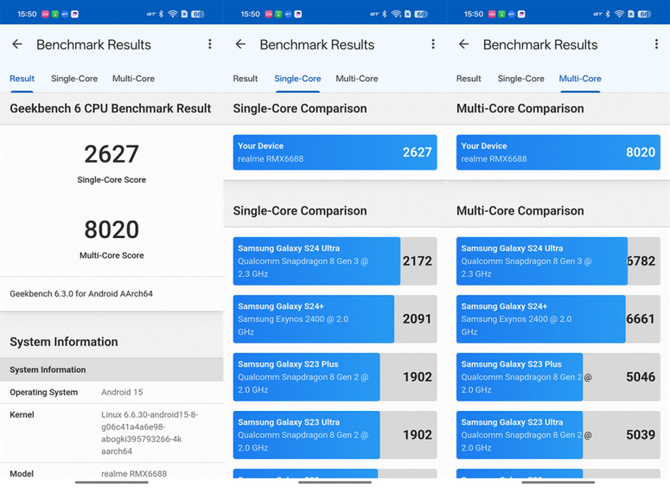The image size is (670, 488).
Task: Select Single-Core tab in middle screen
Action: (298, 79)
